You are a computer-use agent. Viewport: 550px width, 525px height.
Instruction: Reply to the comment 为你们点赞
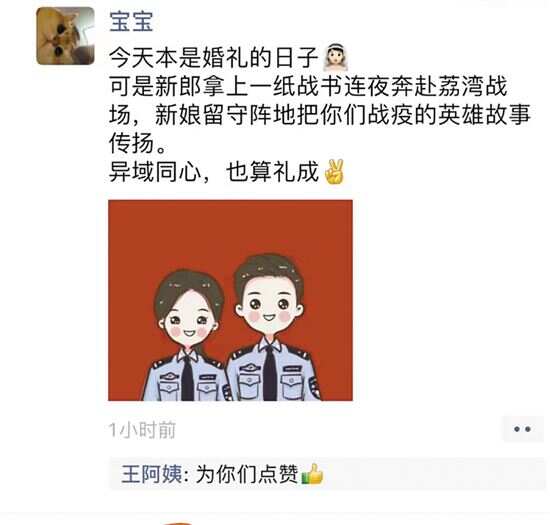(247, 474)
